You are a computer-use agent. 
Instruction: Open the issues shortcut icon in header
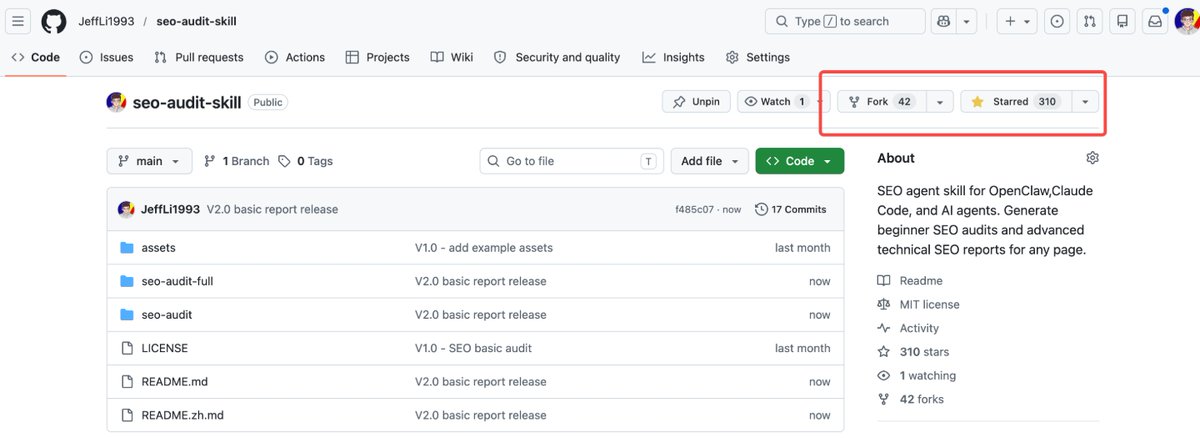[1058, 21]
